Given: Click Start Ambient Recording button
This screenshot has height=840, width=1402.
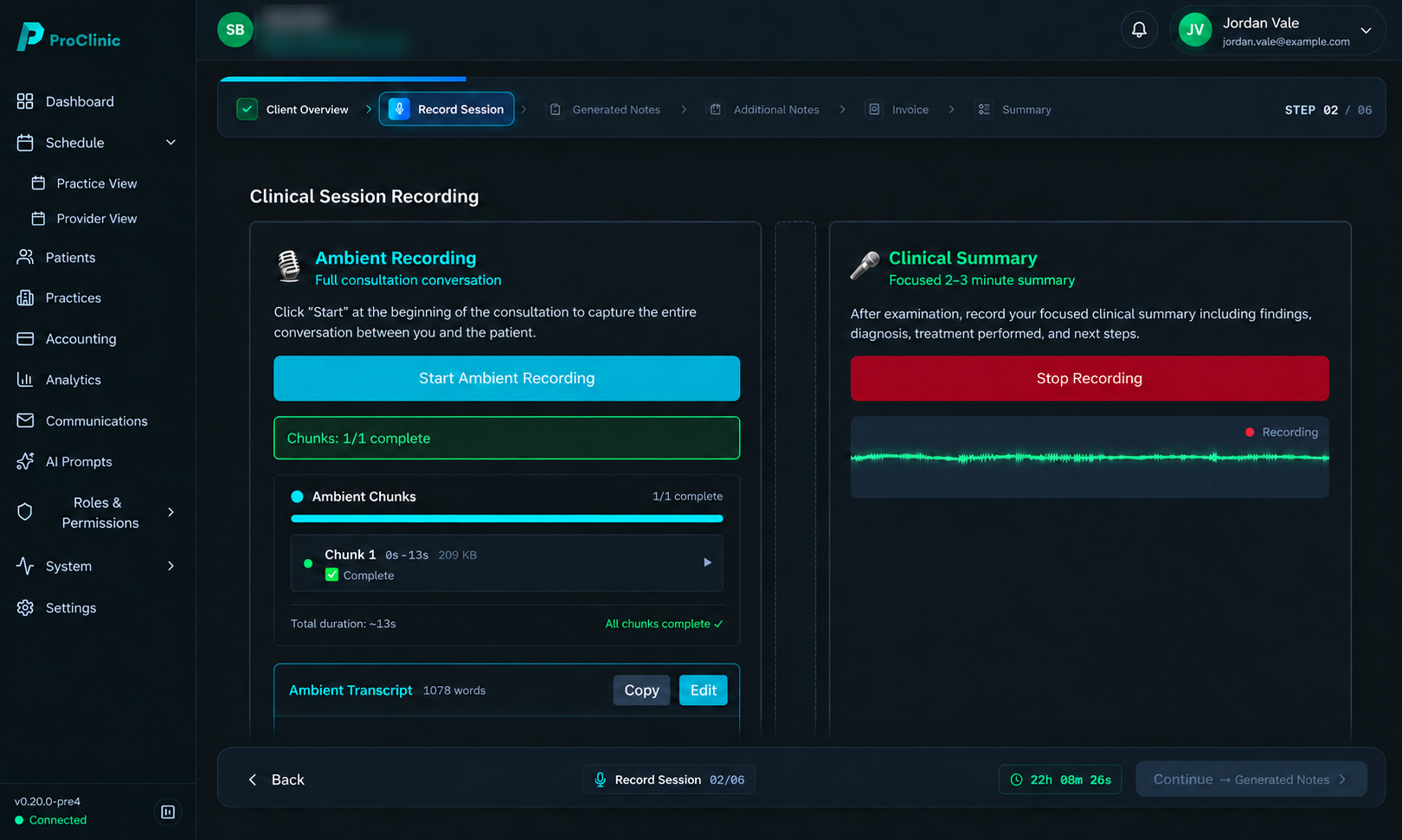Looking at the screenshot, I should [x=507, y=378].
